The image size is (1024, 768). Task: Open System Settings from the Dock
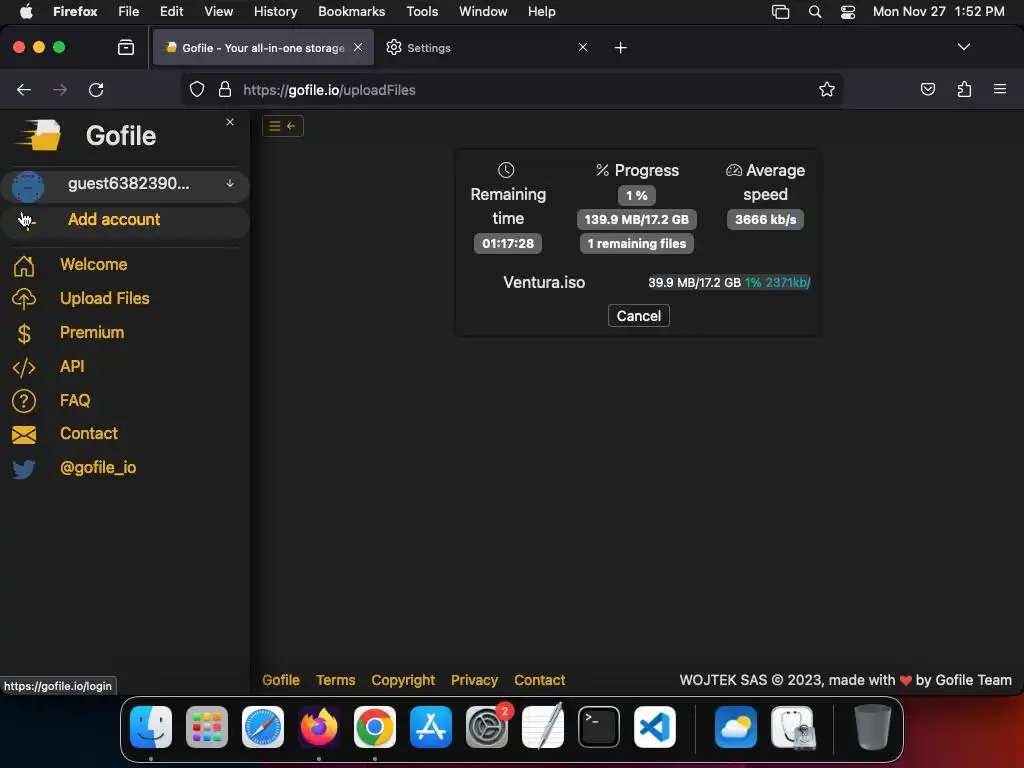click(487, 727)
